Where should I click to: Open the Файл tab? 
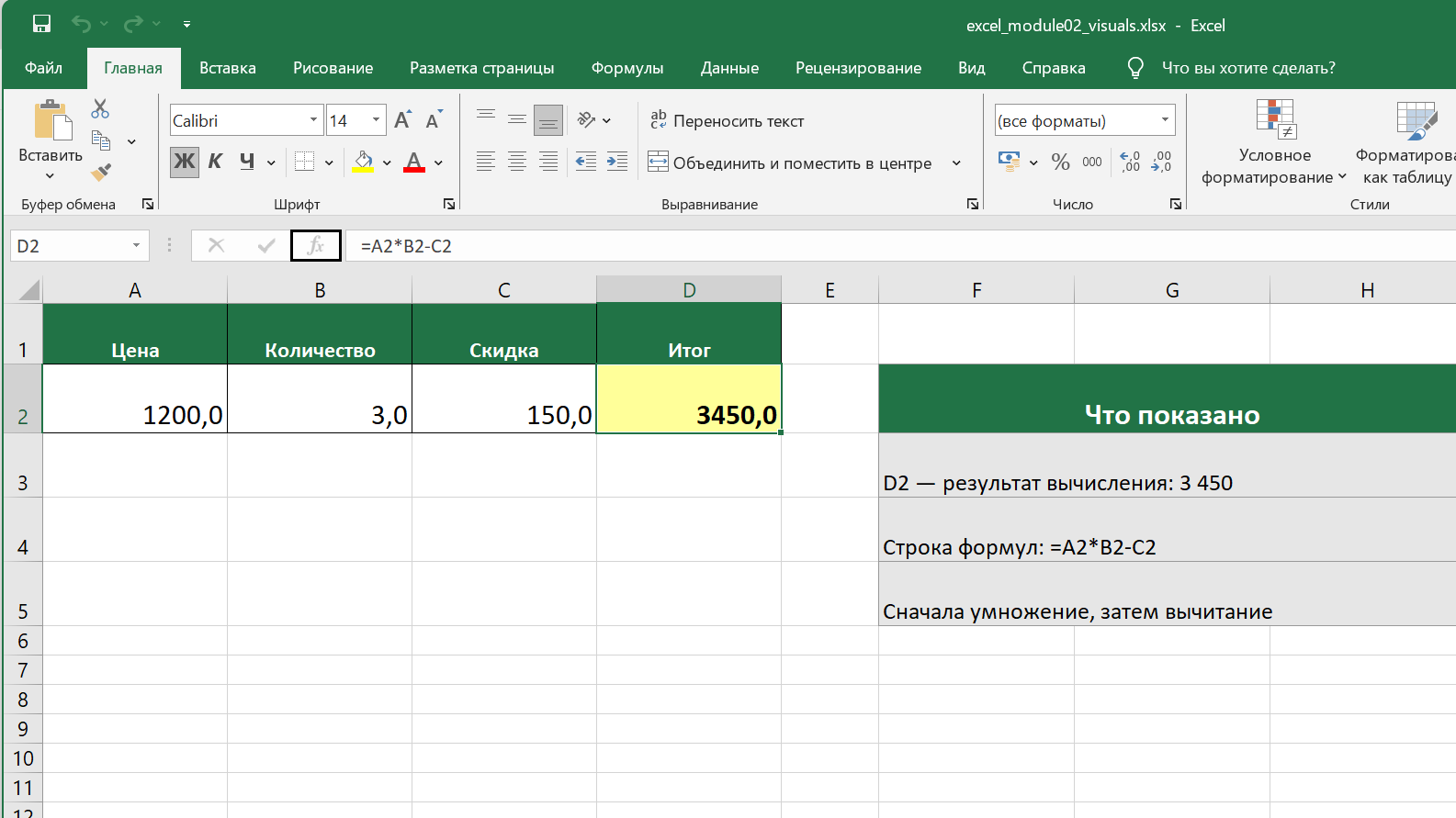(x=44, y=68)
